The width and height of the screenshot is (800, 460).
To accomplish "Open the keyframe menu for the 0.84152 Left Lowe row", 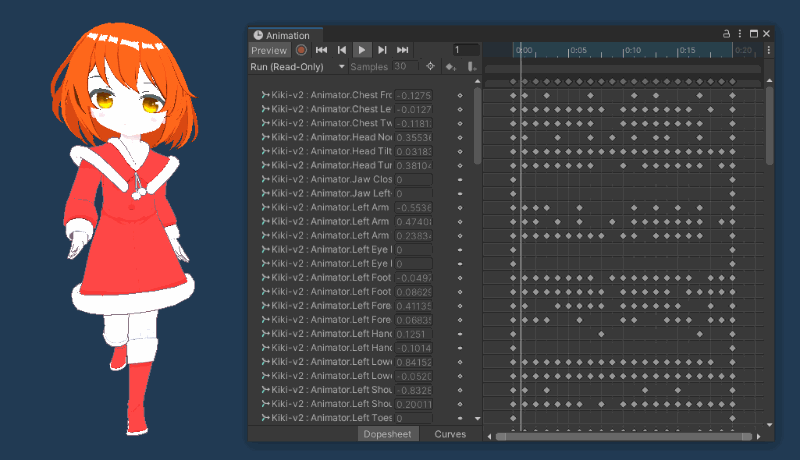I will coord(460,362).
